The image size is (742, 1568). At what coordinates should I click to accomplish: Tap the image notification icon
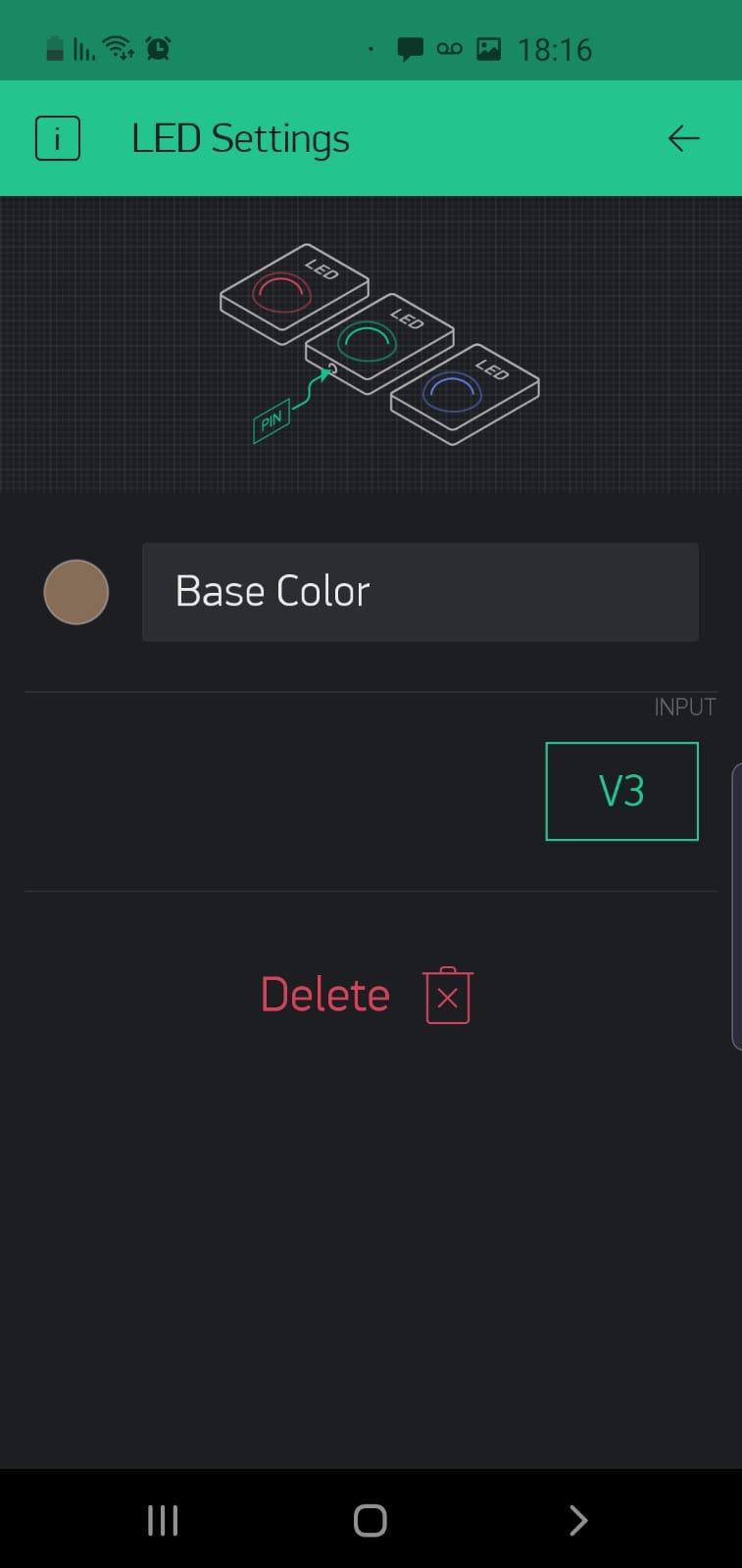488,48
